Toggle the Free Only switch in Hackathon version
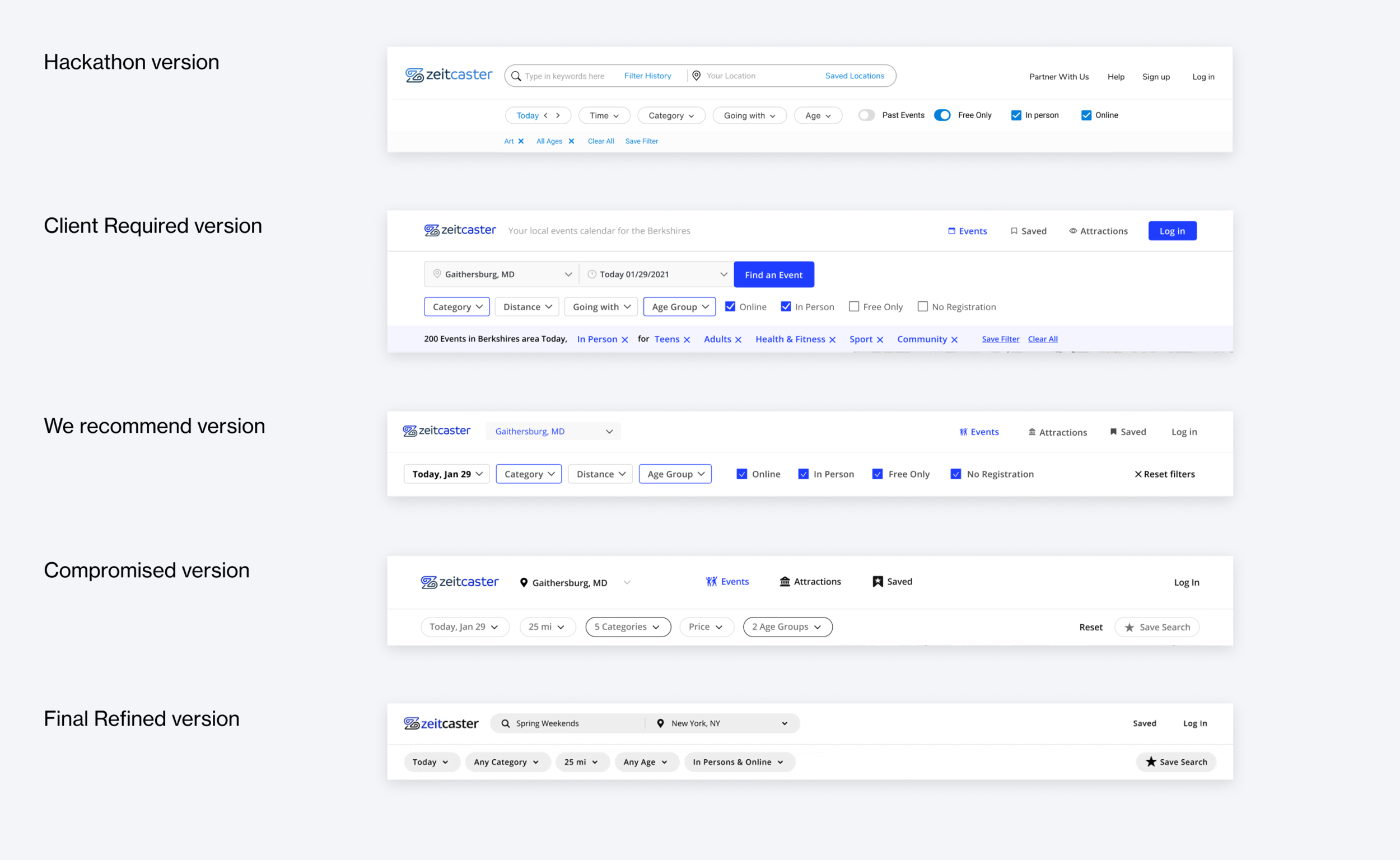Image resolution: width=1400 pixels, height=860 pixels. 942,115
